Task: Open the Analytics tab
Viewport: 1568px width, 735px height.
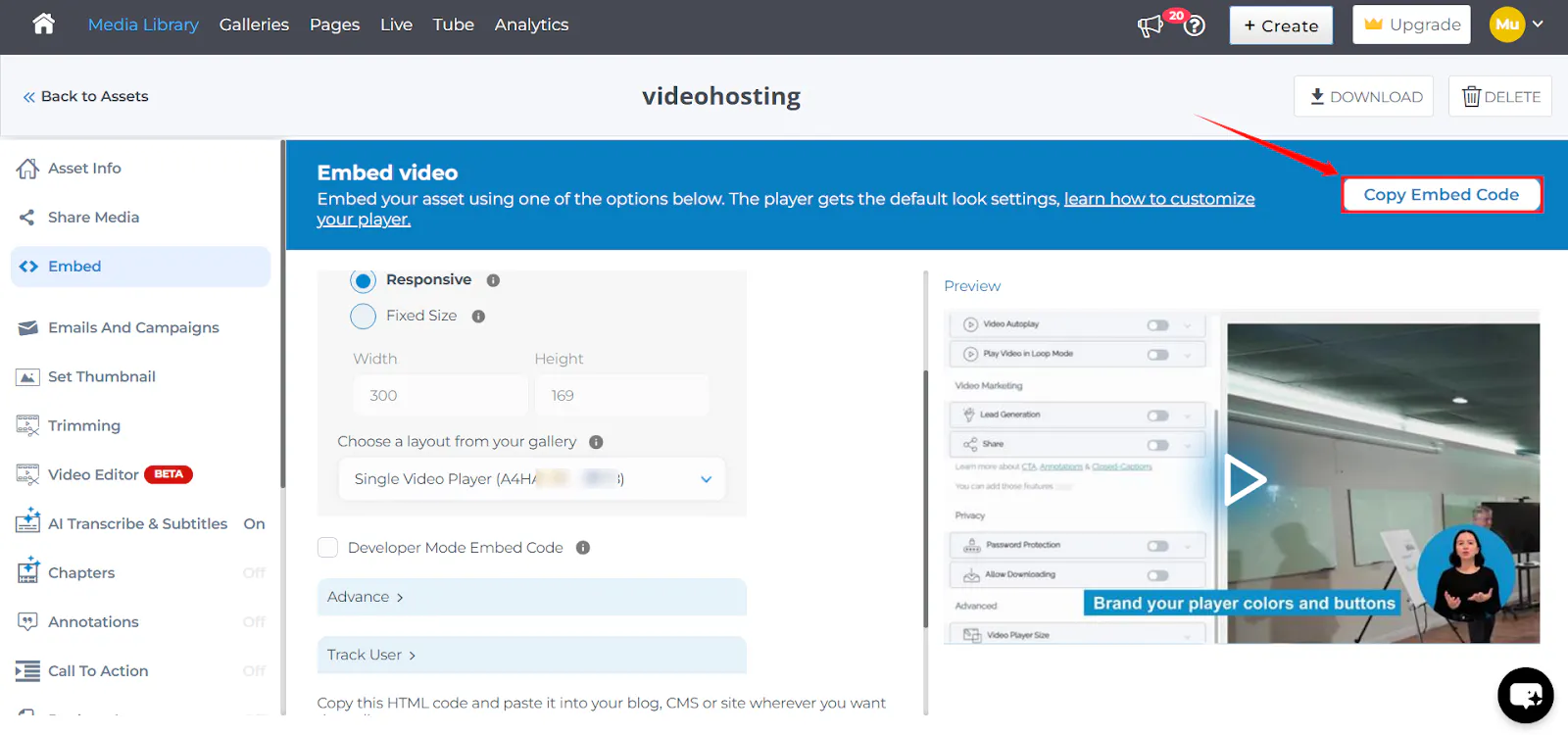Action: [x=531, y=24]
